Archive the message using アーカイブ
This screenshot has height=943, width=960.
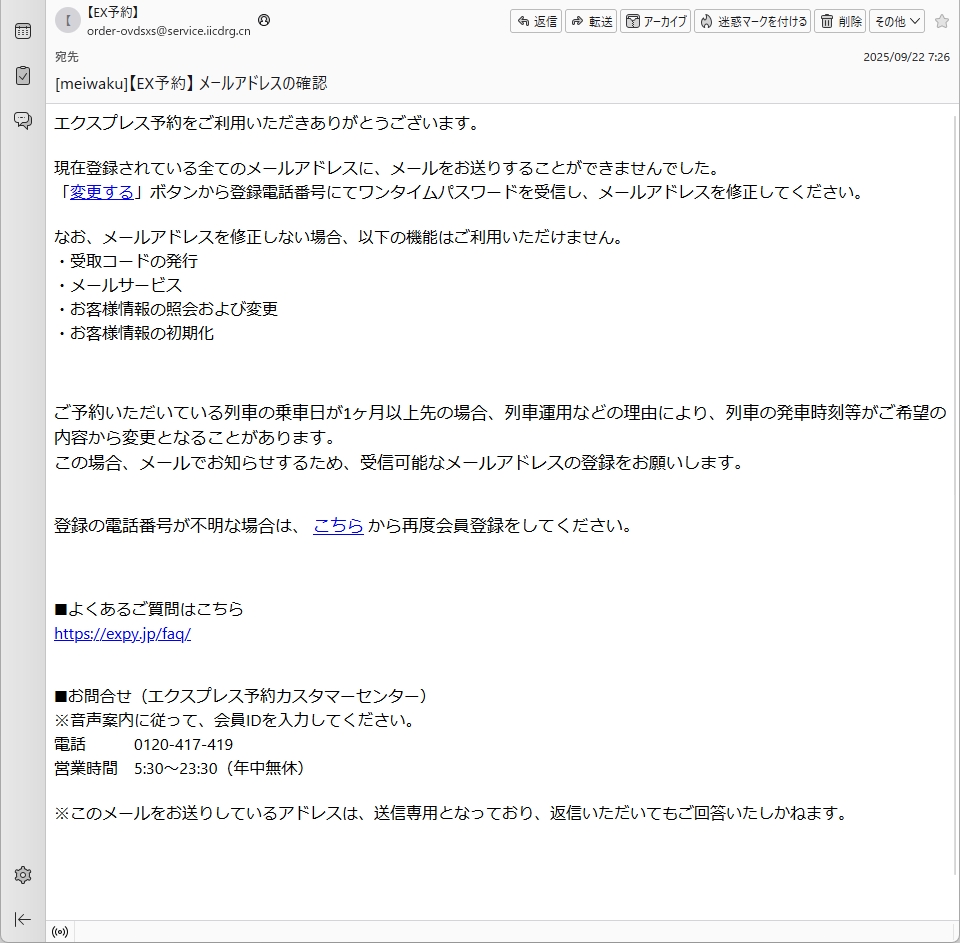655,21
